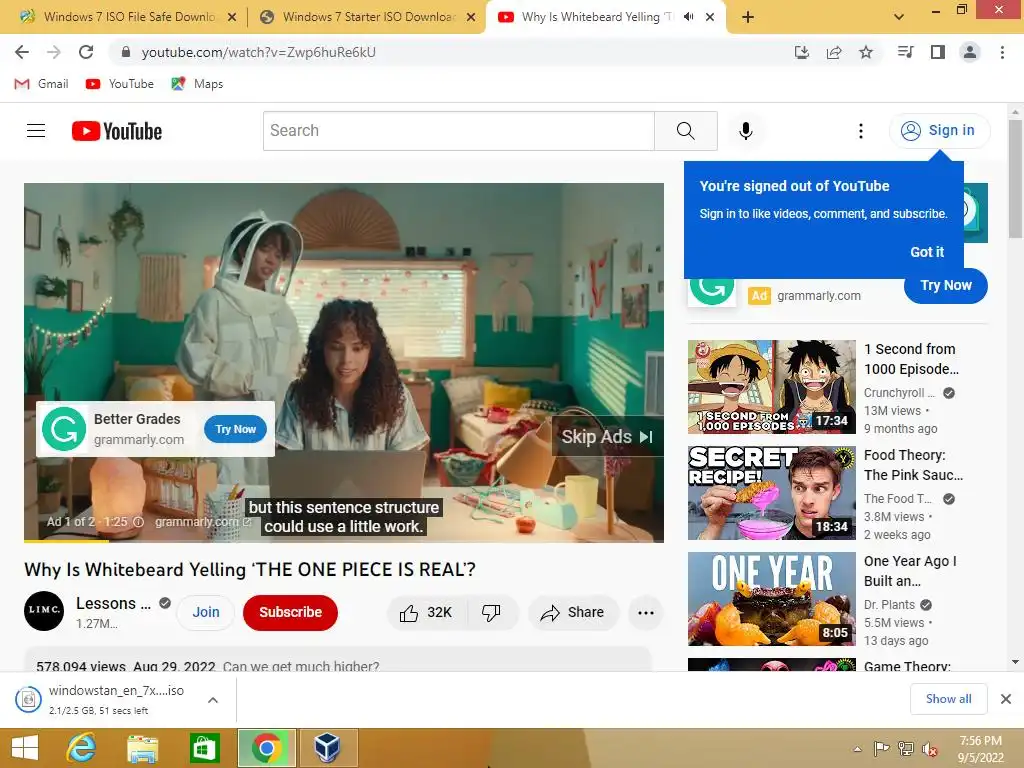Screen dimensions: 1024x768
Task: Share this page via address bar icon
Action: tap(834, 52)
